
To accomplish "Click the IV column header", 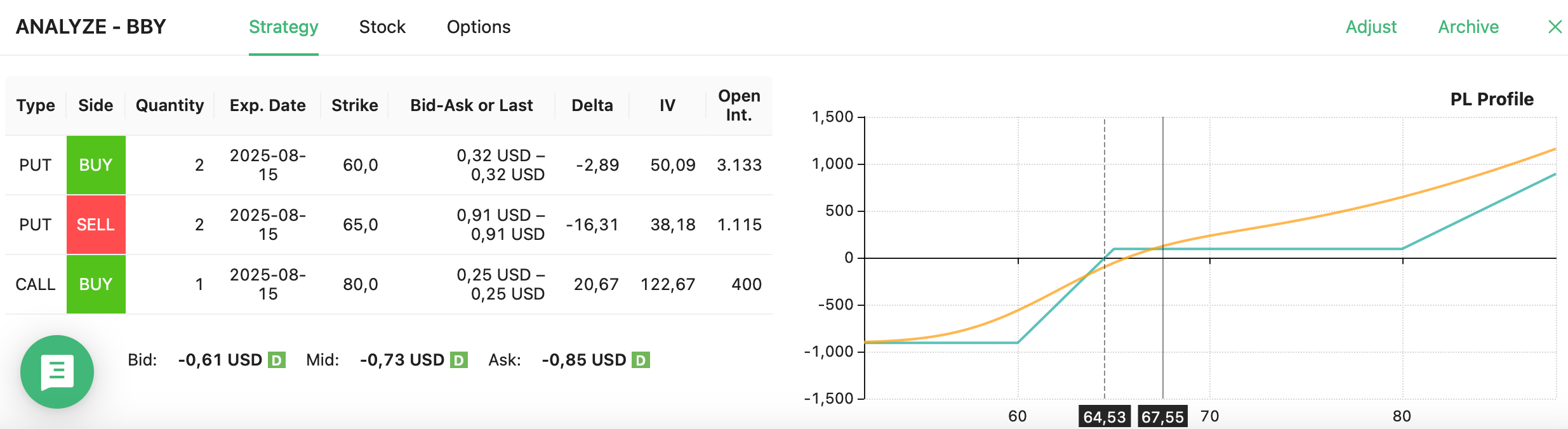I will coord(667,105).
